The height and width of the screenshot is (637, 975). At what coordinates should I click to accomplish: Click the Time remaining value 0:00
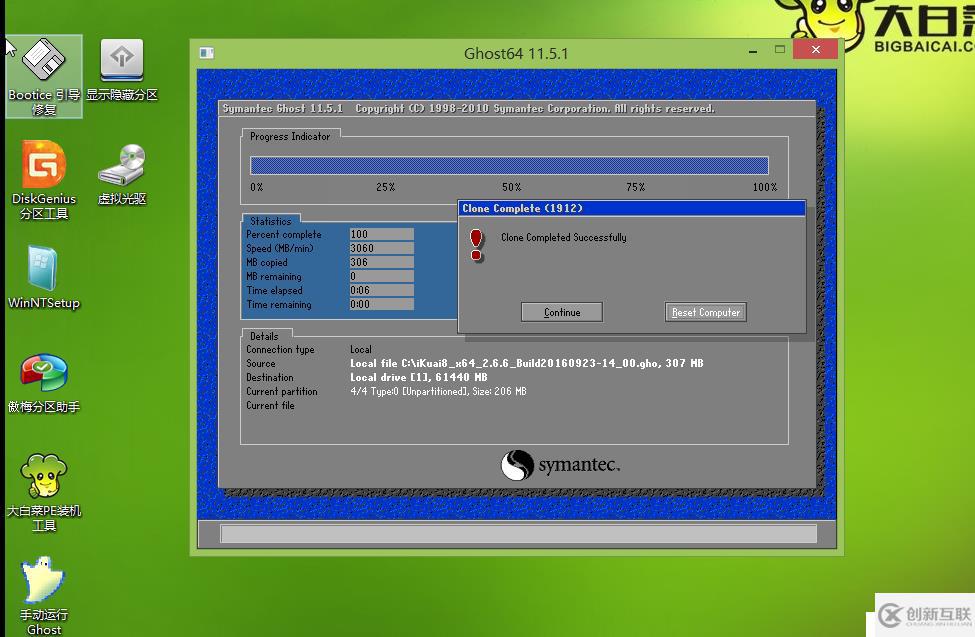381,304
